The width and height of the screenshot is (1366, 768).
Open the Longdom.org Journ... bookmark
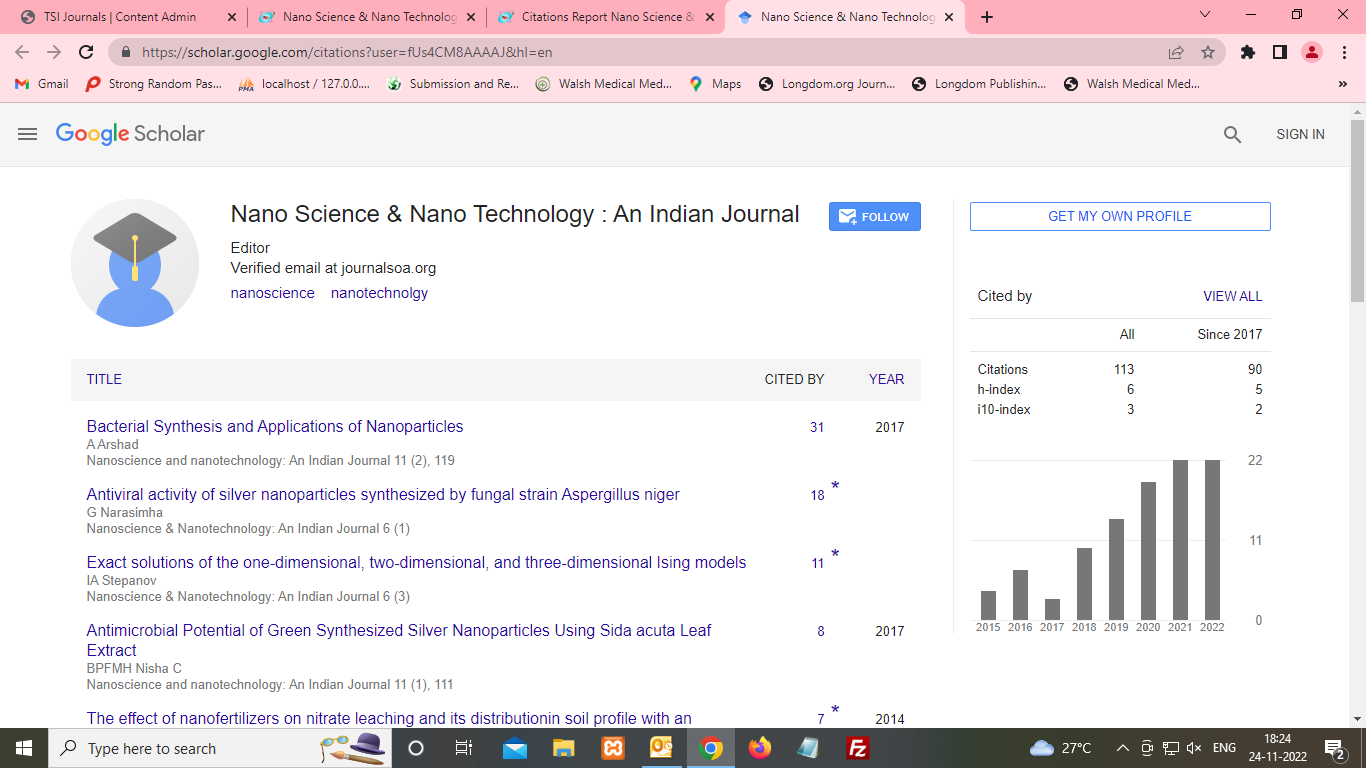[827, 84]
